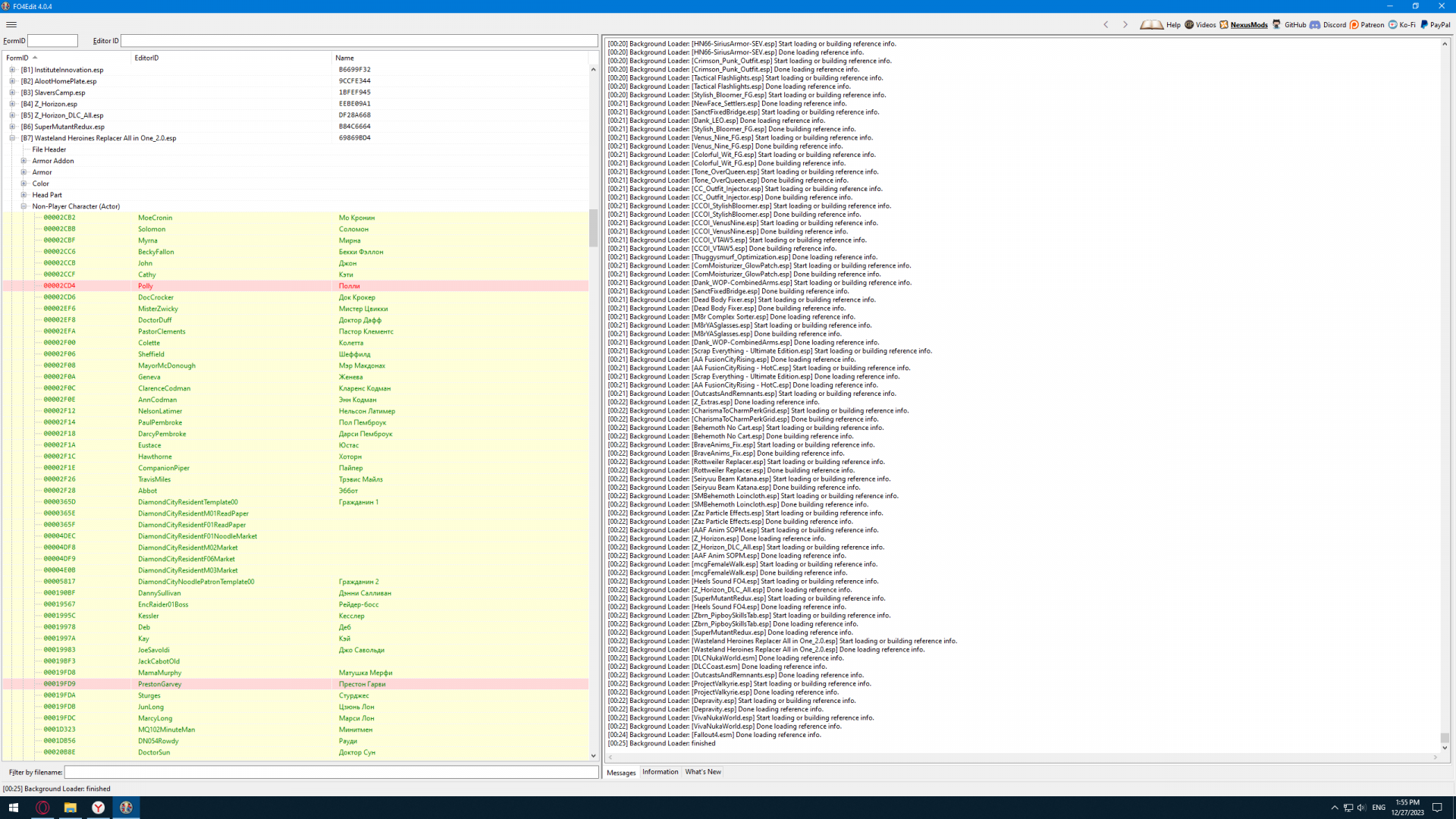Viewport: 1456px width, 819px height.
Task: Navigate forward with the right arrow
Action: pos(1125,24)
